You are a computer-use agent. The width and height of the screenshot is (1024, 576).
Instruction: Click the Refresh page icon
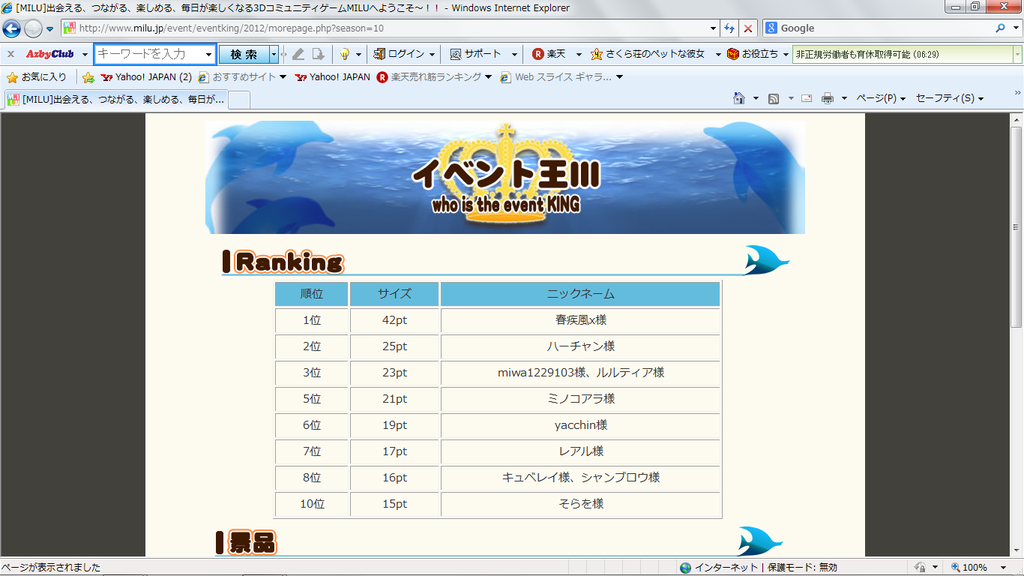click(x=729, y=29)
